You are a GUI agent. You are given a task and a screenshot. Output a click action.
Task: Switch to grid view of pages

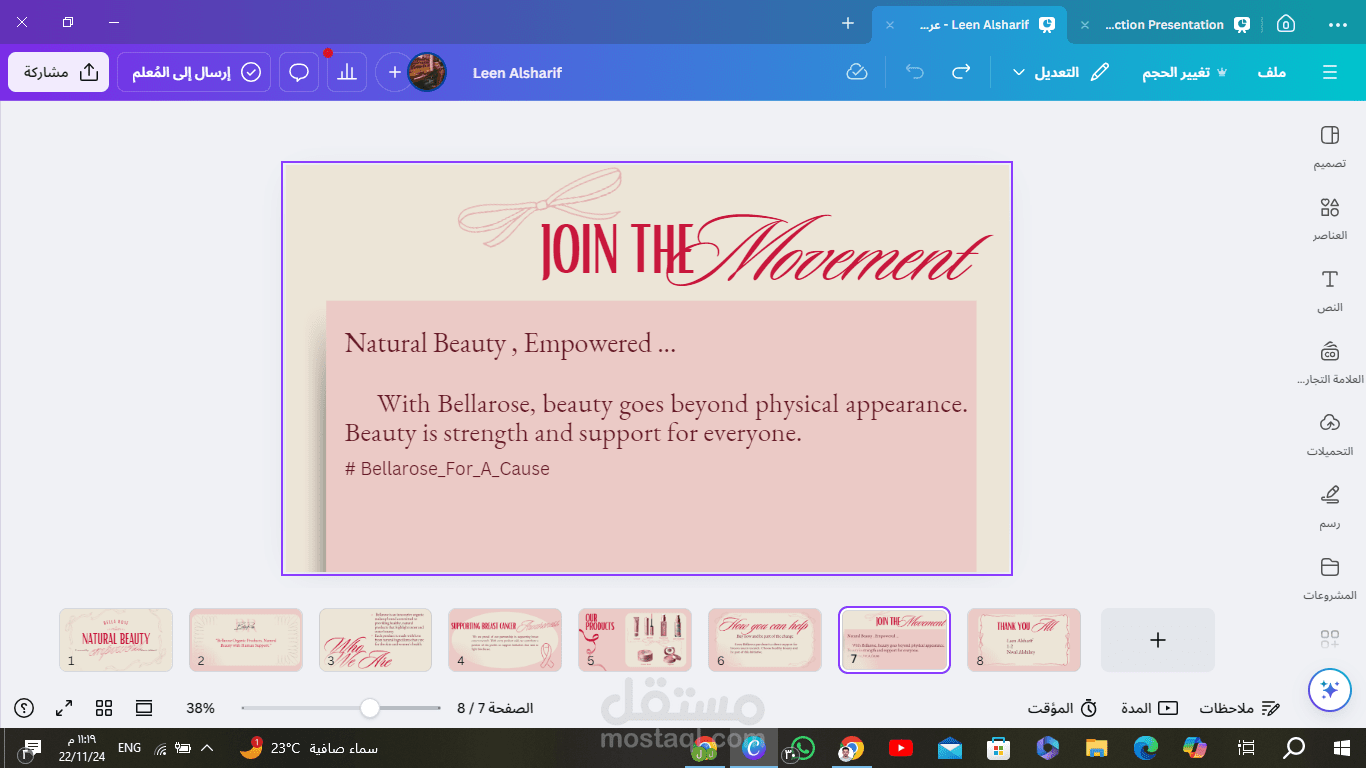tap(104, 708)
